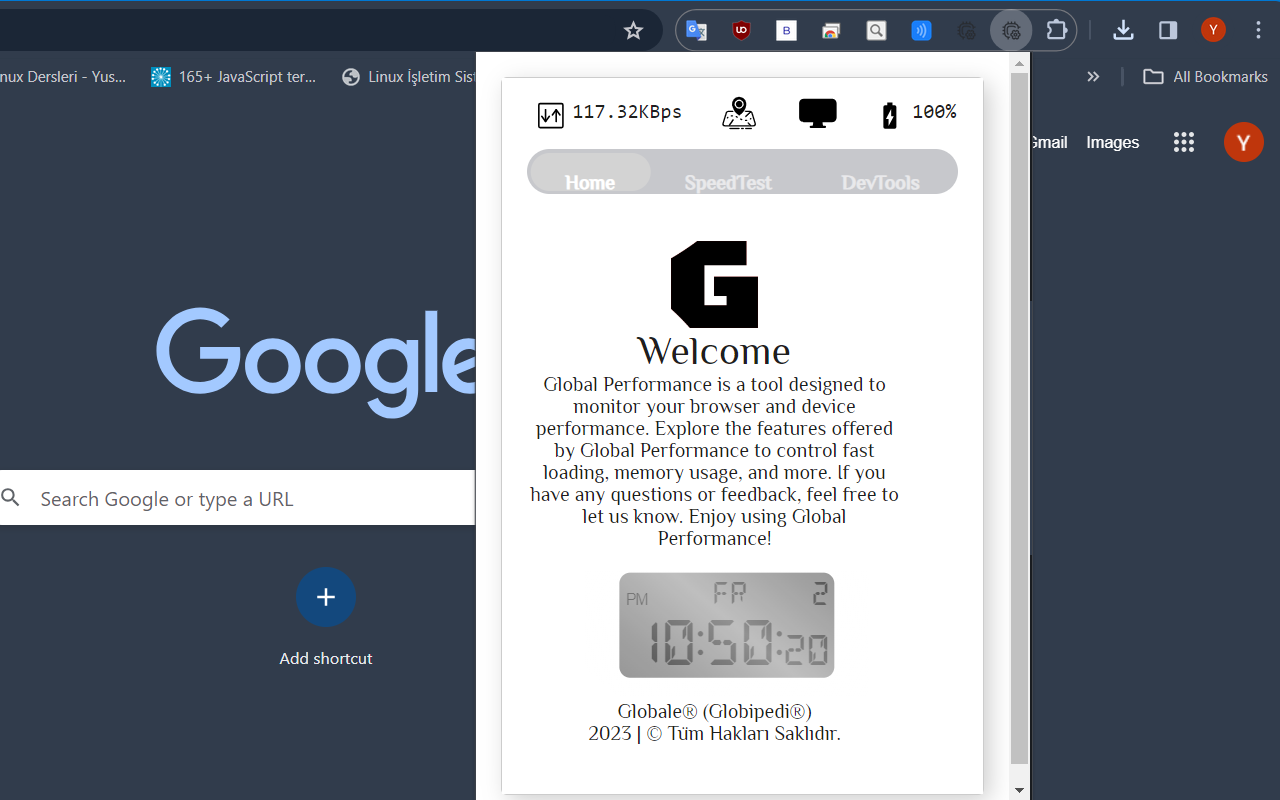Screen dimensions: 1280x800
Task: Click the side panel icon
Action: point(1167,30)
